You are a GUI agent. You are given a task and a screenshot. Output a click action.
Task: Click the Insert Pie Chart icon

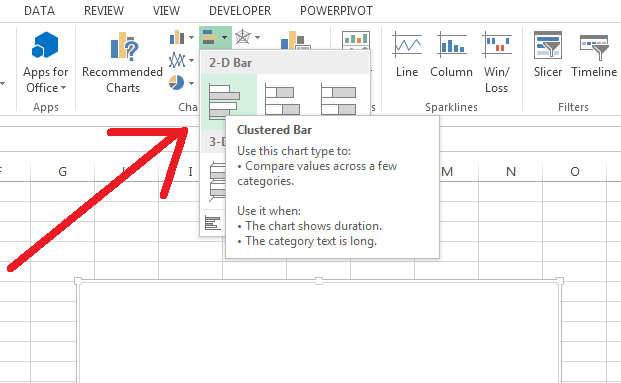point(176,83)
